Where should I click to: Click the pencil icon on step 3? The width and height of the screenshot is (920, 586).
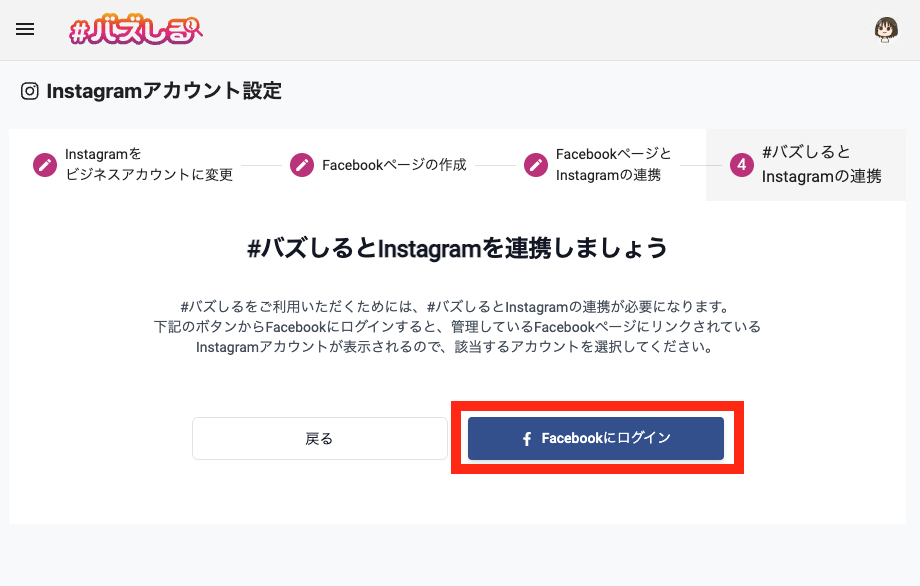point(535,165)
